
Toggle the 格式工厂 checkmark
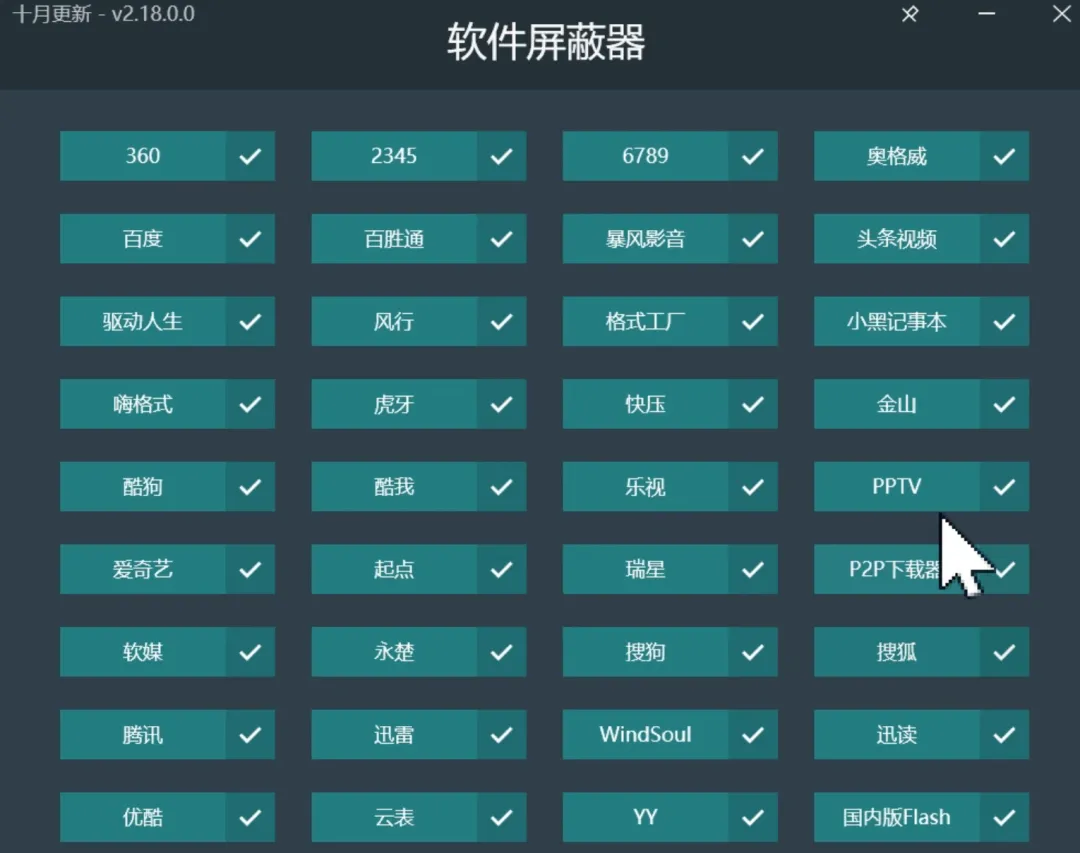click(x=753, y=322)
